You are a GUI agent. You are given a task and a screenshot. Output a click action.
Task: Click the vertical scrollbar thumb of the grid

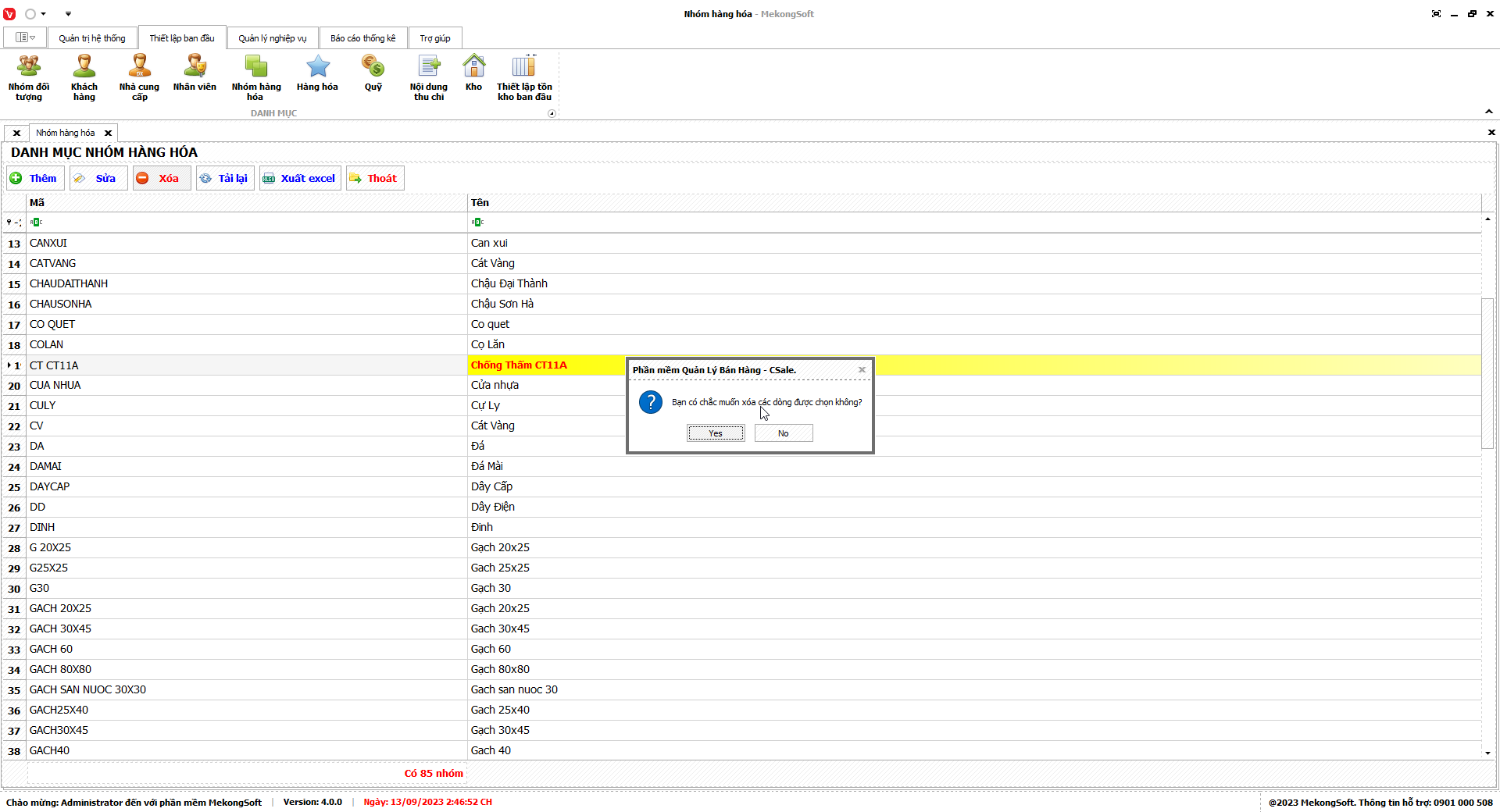1487,373
